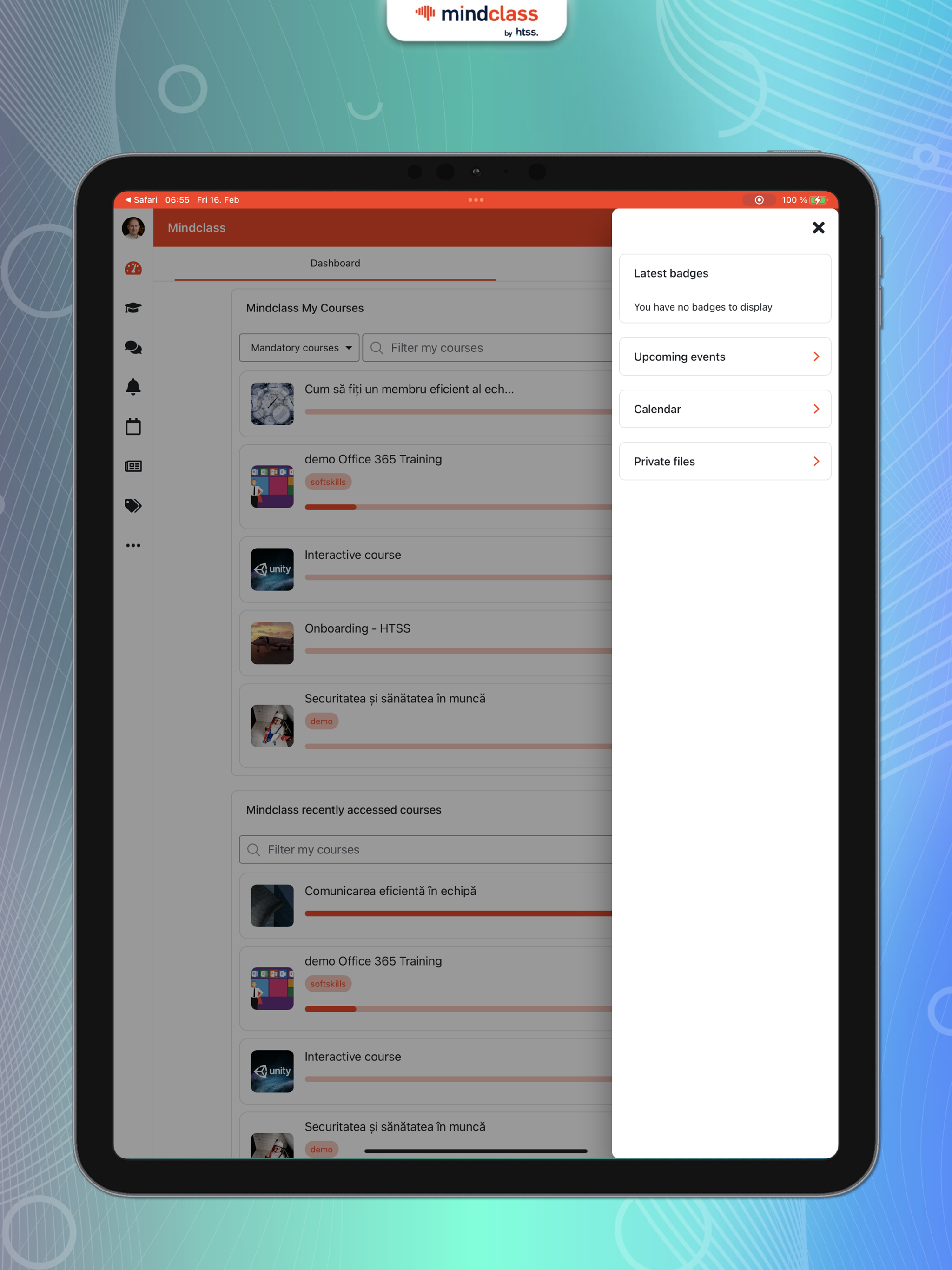Expand the Calendar section

(725, 409)
